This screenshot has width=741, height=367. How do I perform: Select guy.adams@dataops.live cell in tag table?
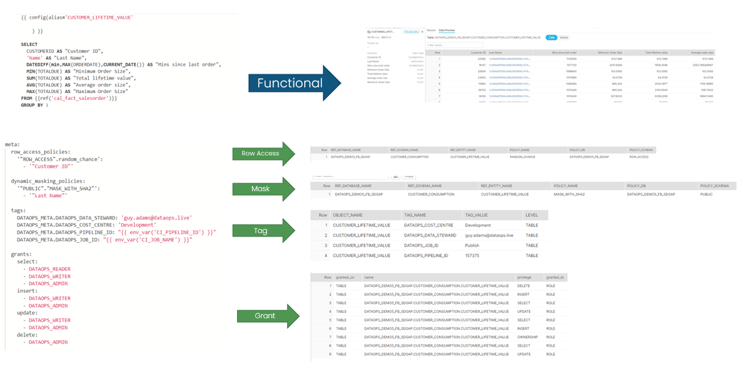pyautogui.click(x=489, y=235)
